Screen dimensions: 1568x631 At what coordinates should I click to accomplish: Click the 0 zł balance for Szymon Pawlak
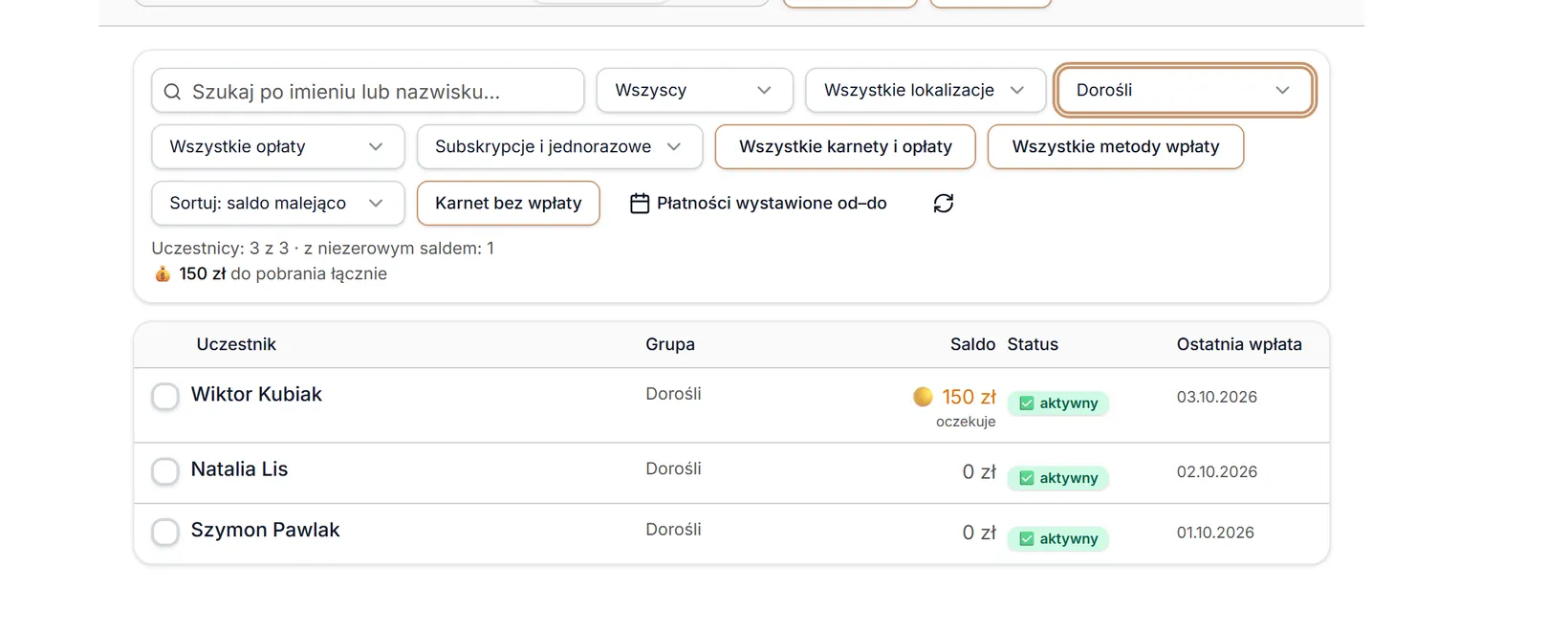click(x=979, y=533)
